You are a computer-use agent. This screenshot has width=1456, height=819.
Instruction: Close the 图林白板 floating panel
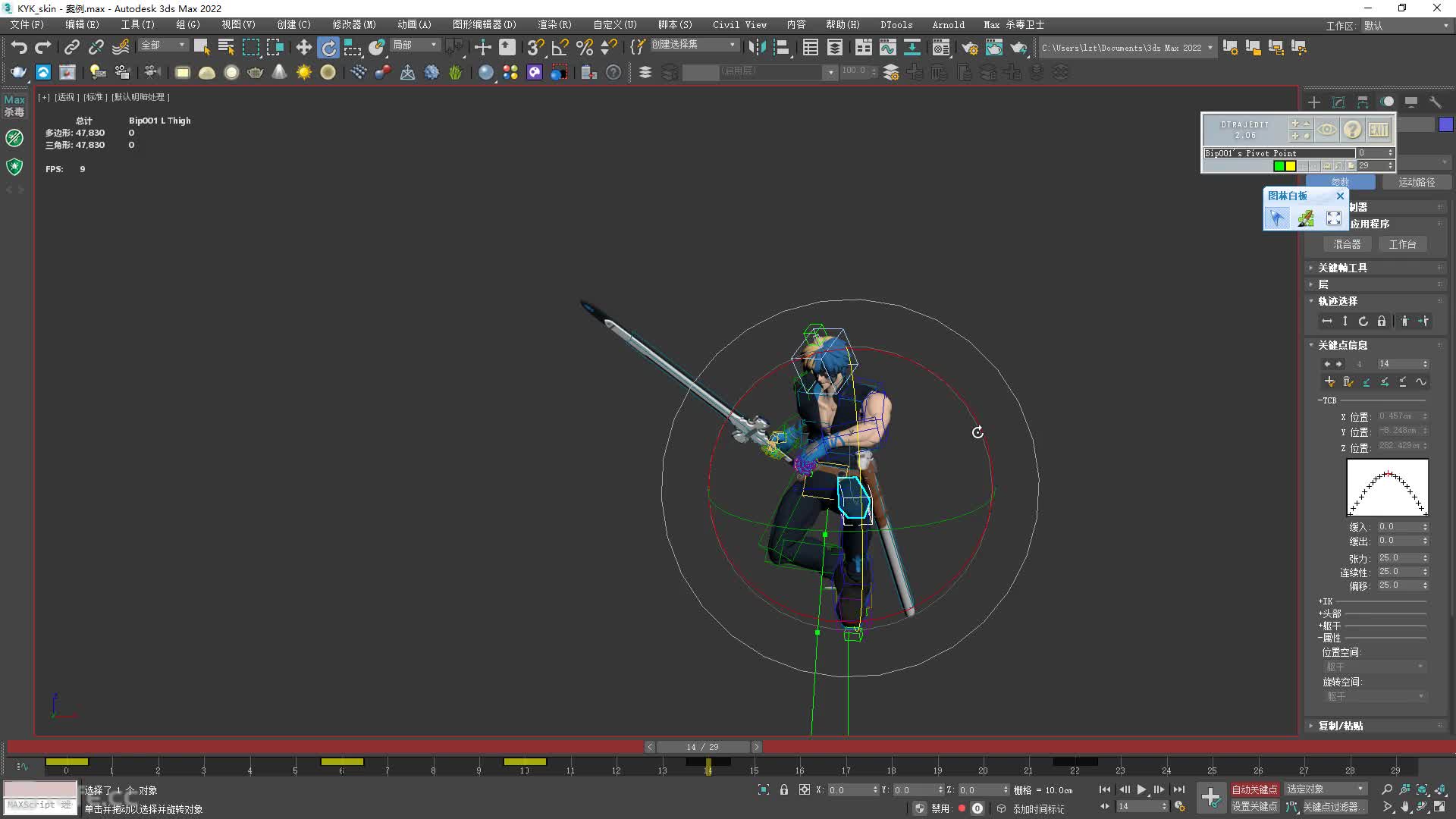coord(1340,196)
